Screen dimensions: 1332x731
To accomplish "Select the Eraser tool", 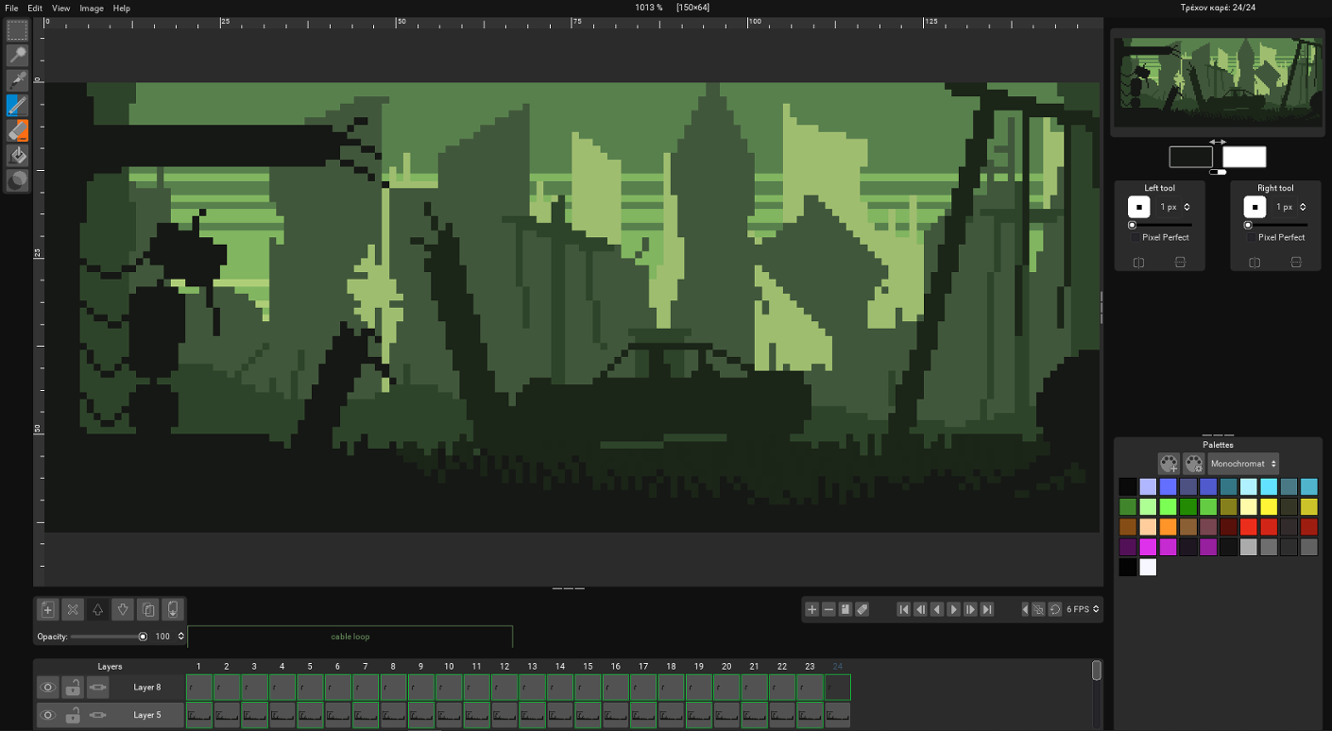I will [x=16, y=130].
